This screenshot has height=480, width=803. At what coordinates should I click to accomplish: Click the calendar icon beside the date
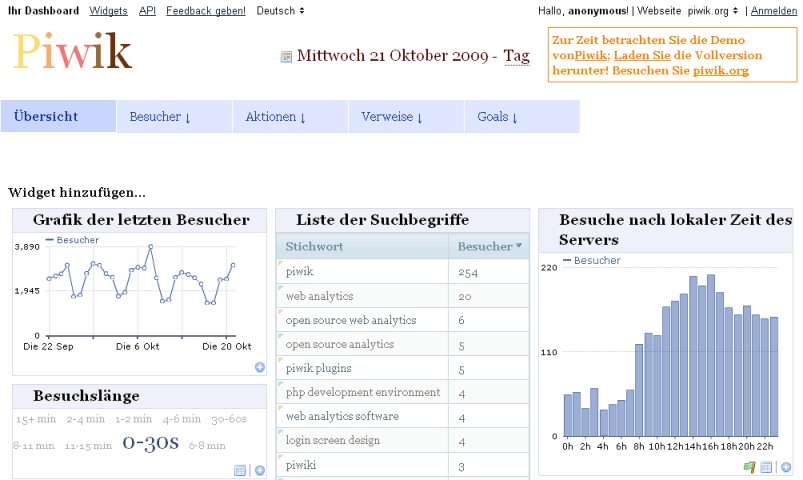[x=286, y=57]
